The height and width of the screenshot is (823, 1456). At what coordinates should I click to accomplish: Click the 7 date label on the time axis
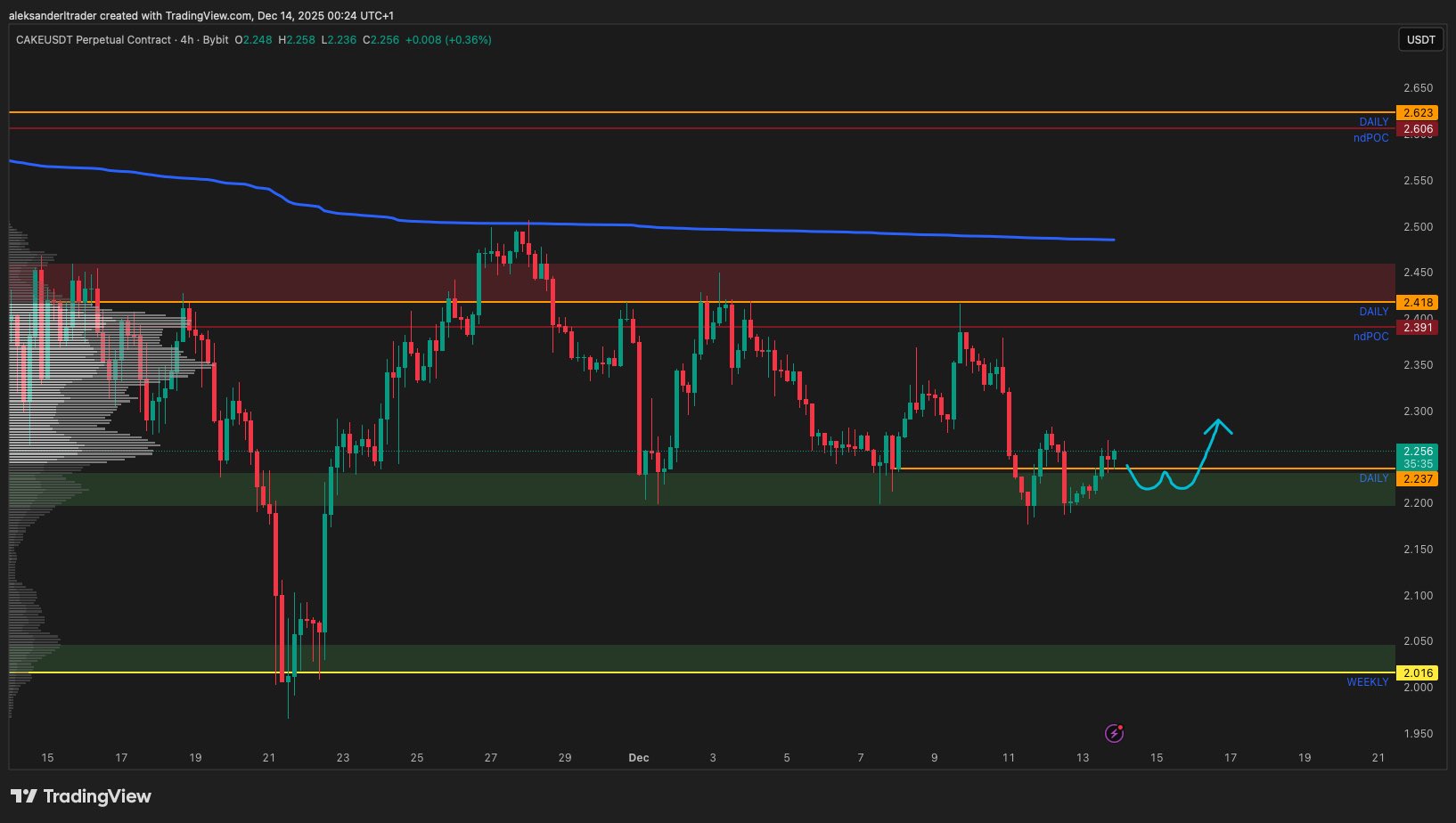point(861,758)
